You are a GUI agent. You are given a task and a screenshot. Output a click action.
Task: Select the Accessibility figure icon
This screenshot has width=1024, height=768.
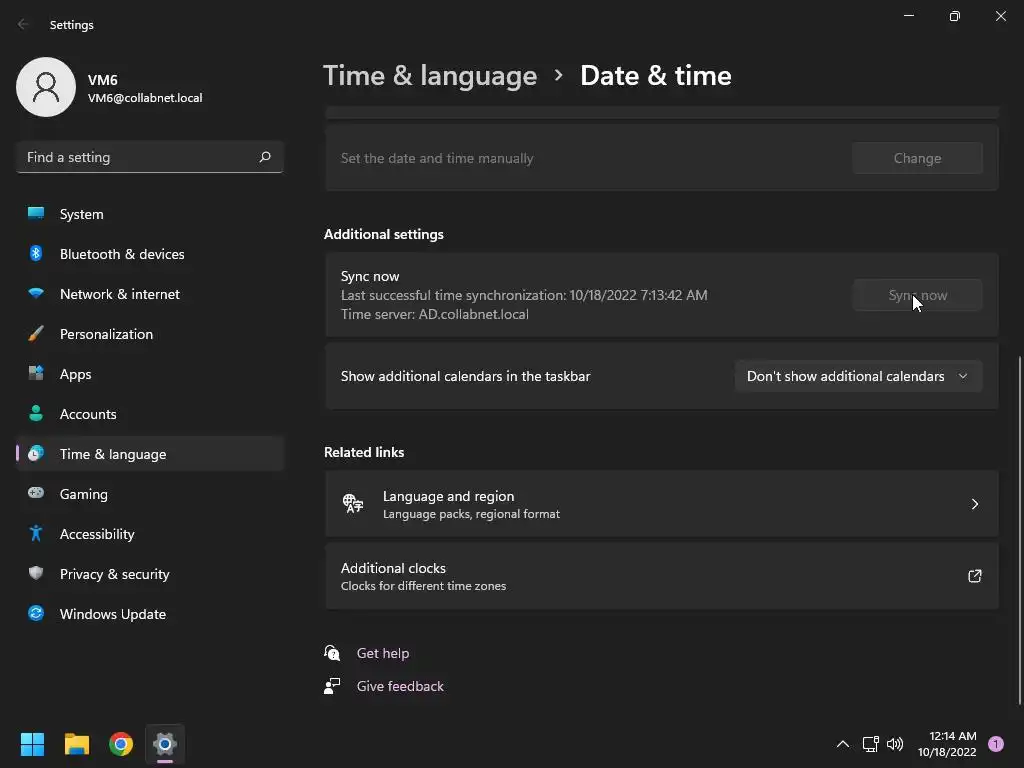pos(36,534)
